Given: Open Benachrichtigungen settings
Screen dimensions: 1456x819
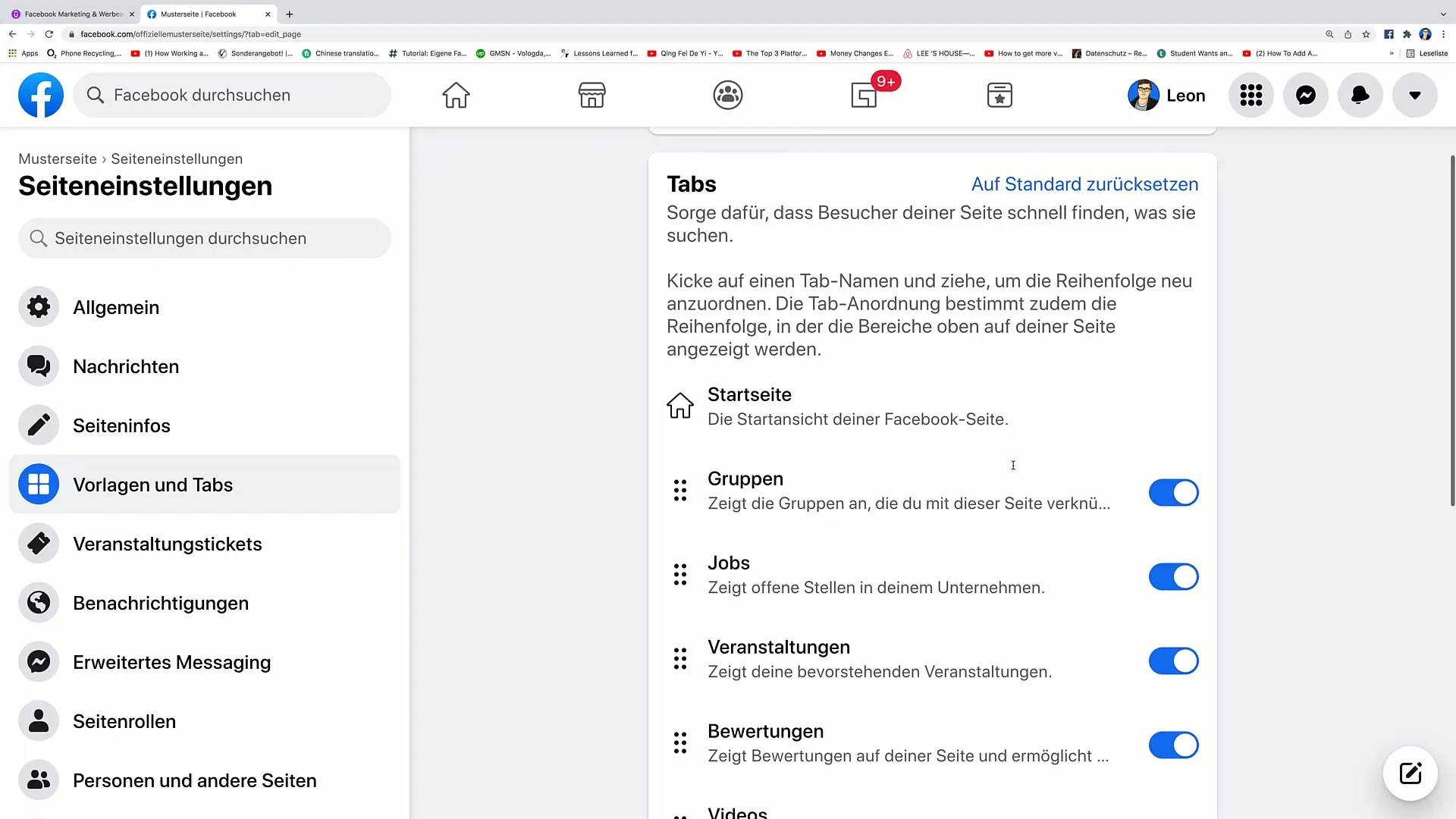Looking at the screenshot, I should click(205, 603).
